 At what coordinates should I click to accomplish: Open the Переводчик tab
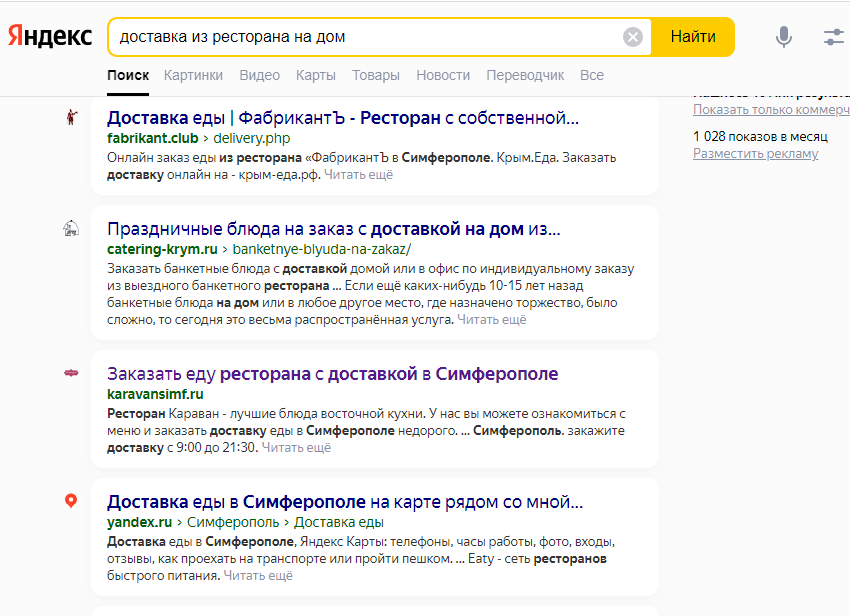pos(525,75)
